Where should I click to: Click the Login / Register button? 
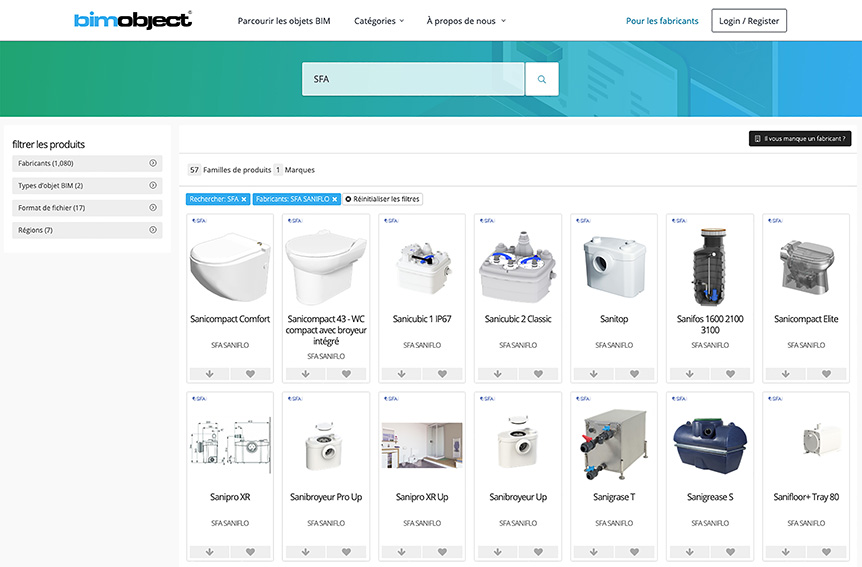(749, 21)
